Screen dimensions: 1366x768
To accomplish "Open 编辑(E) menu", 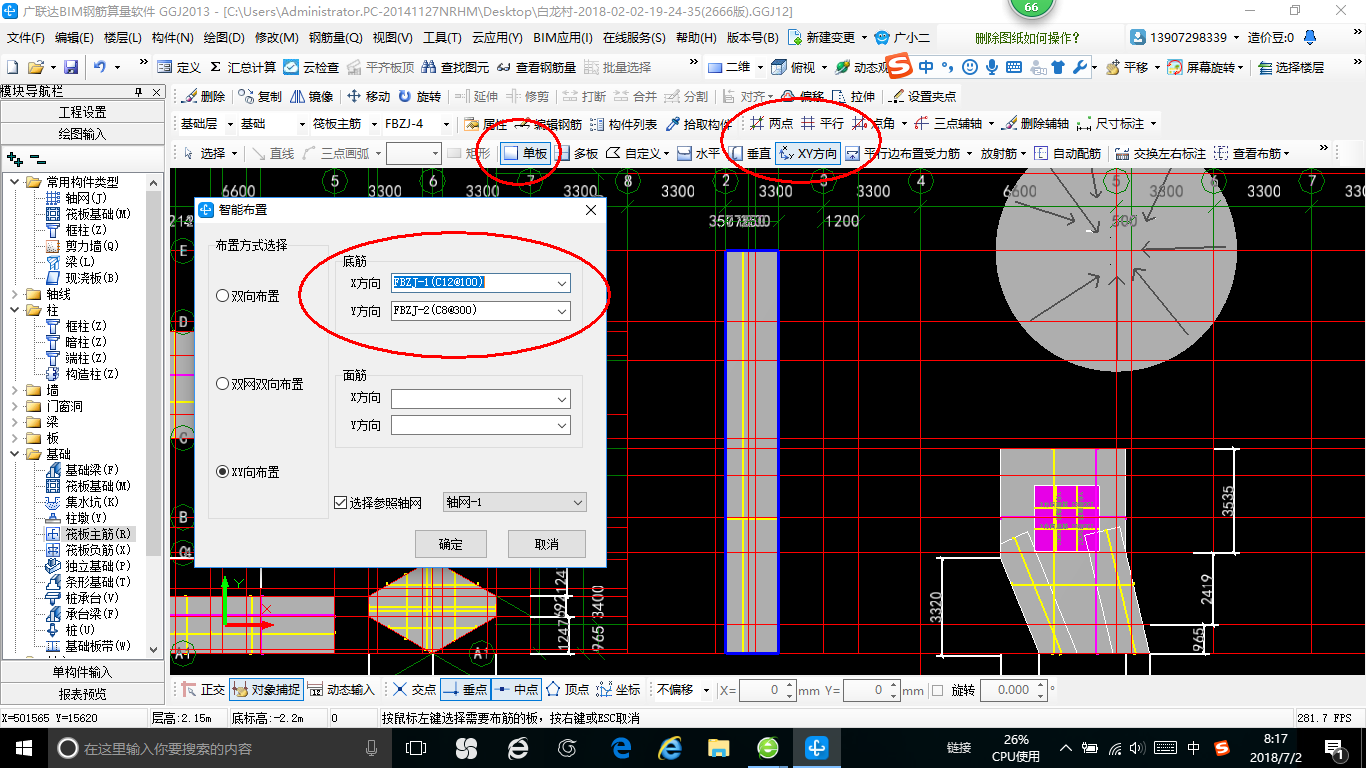I will click(x=74, y=38).
